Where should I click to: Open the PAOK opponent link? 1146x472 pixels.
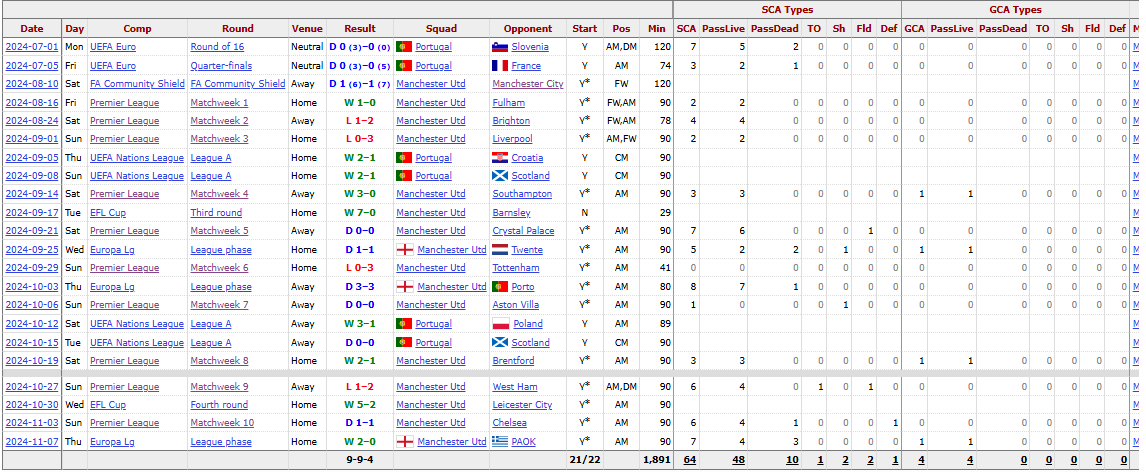523,441
